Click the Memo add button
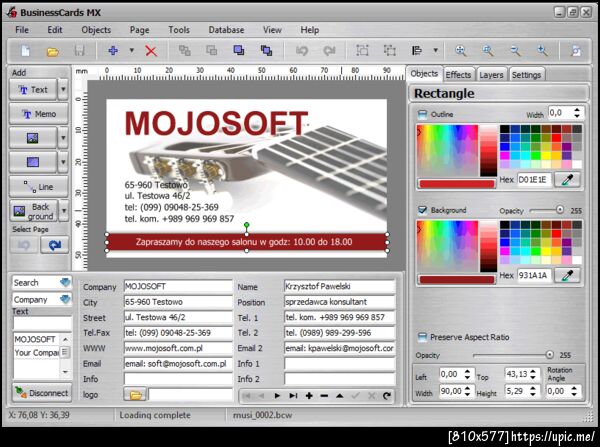 click(39, 114)
